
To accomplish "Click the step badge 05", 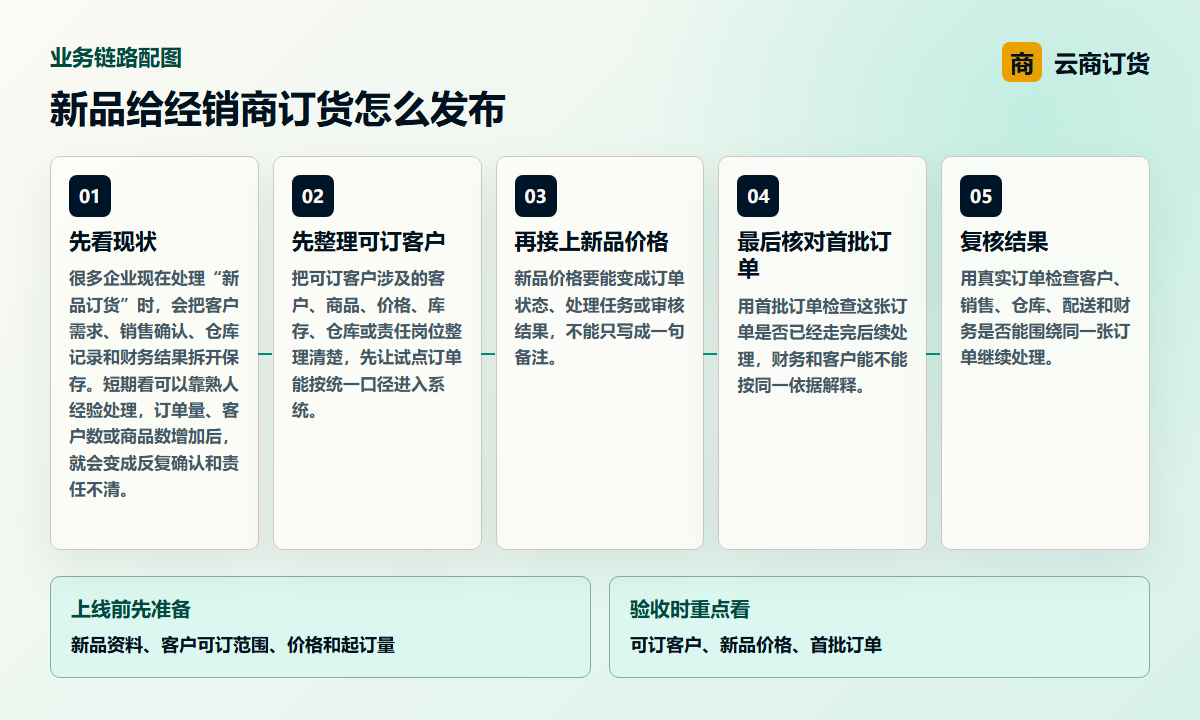I will [981, 196].
